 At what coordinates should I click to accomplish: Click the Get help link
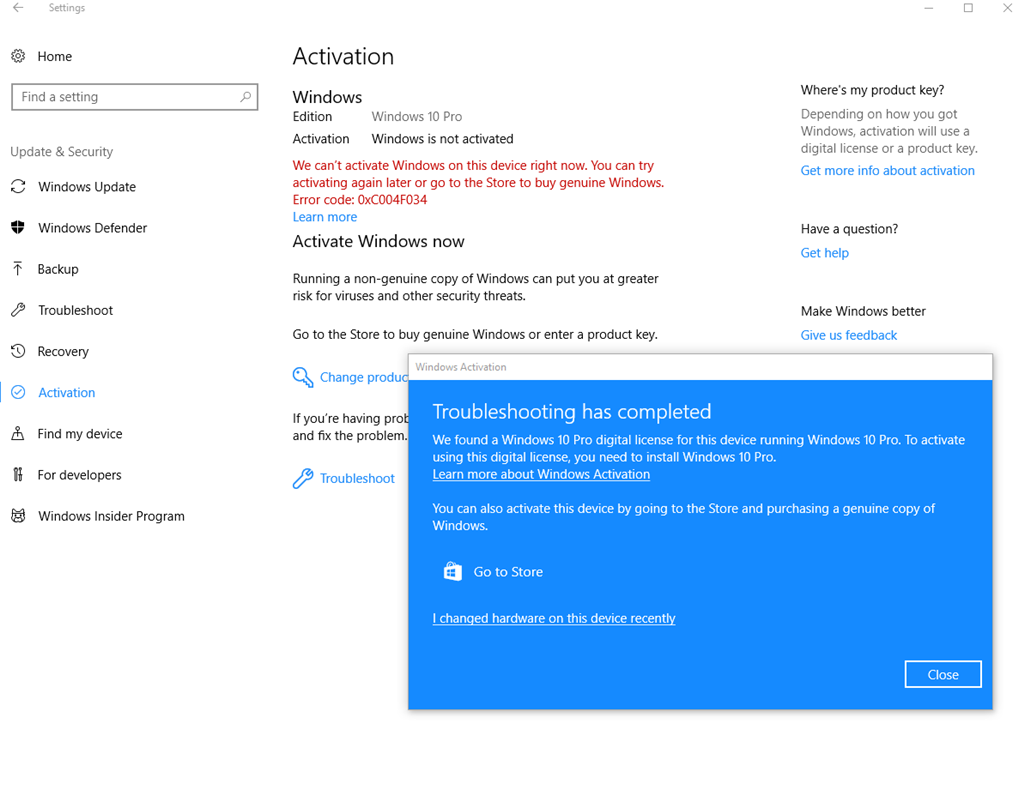[825, 253]
